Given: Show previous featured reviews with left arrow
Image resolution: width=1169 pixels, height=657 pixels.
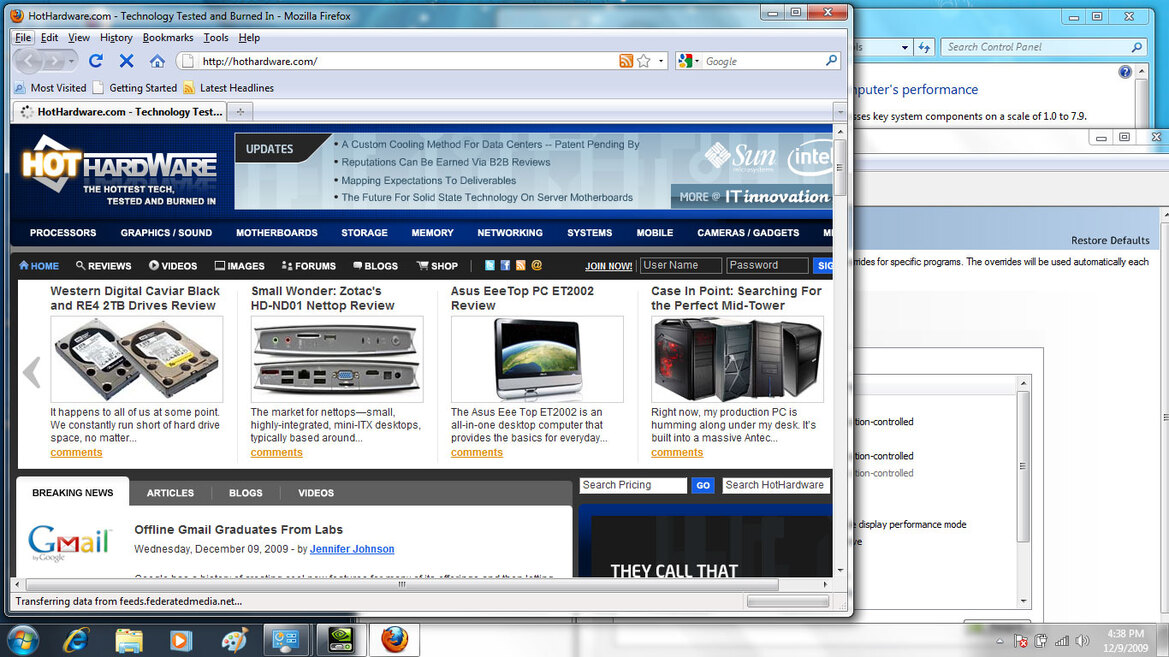Looking at the screenshot, I should point(31,371).
